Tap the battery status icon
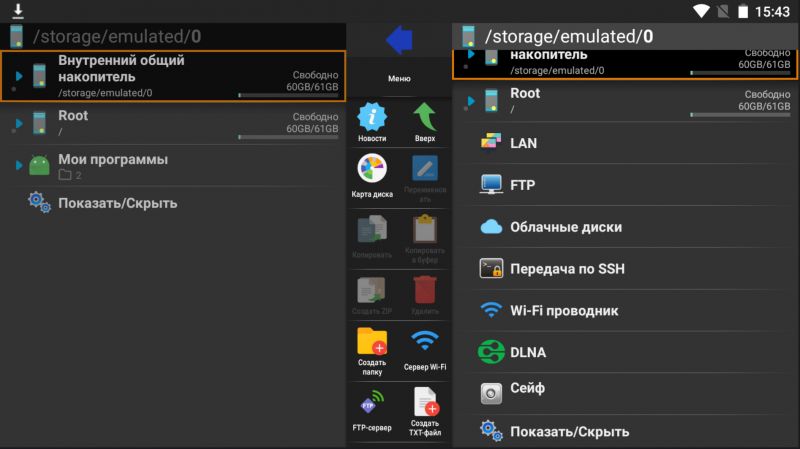This screenshot has height=449, width=800. click(x=743, y=11)
